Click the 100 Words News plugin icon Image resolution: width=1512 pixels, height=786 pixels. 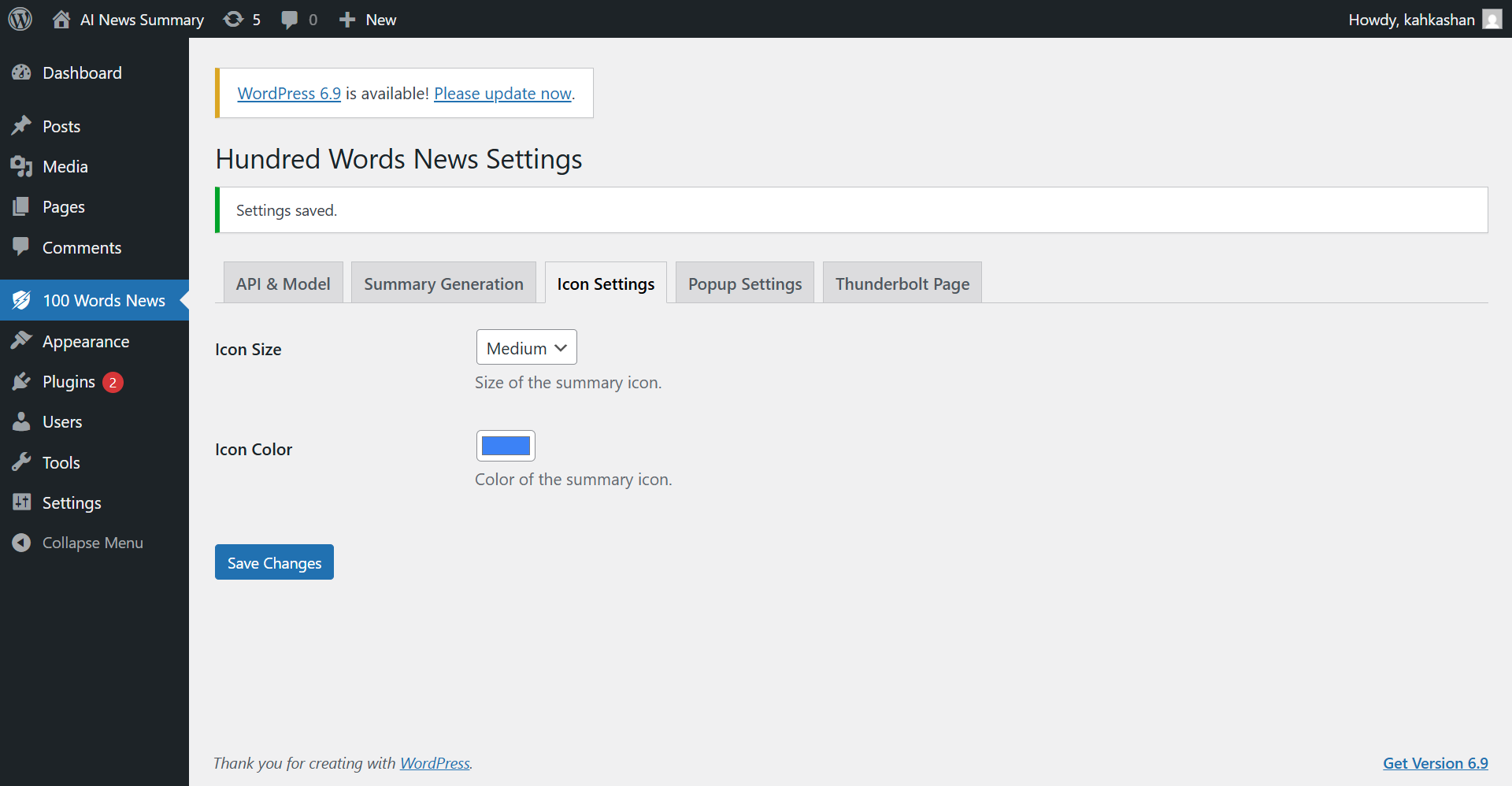pyautogui.click(x=21, y=300)
